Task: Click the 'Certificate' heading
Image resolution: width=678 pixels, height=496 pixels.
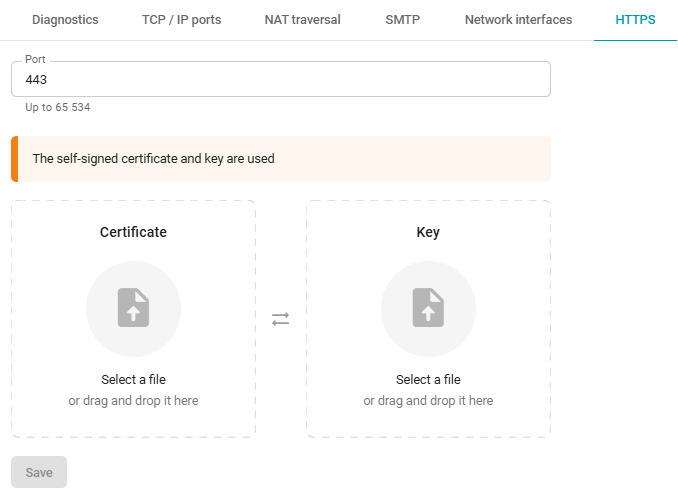Action: coord(133,232)
